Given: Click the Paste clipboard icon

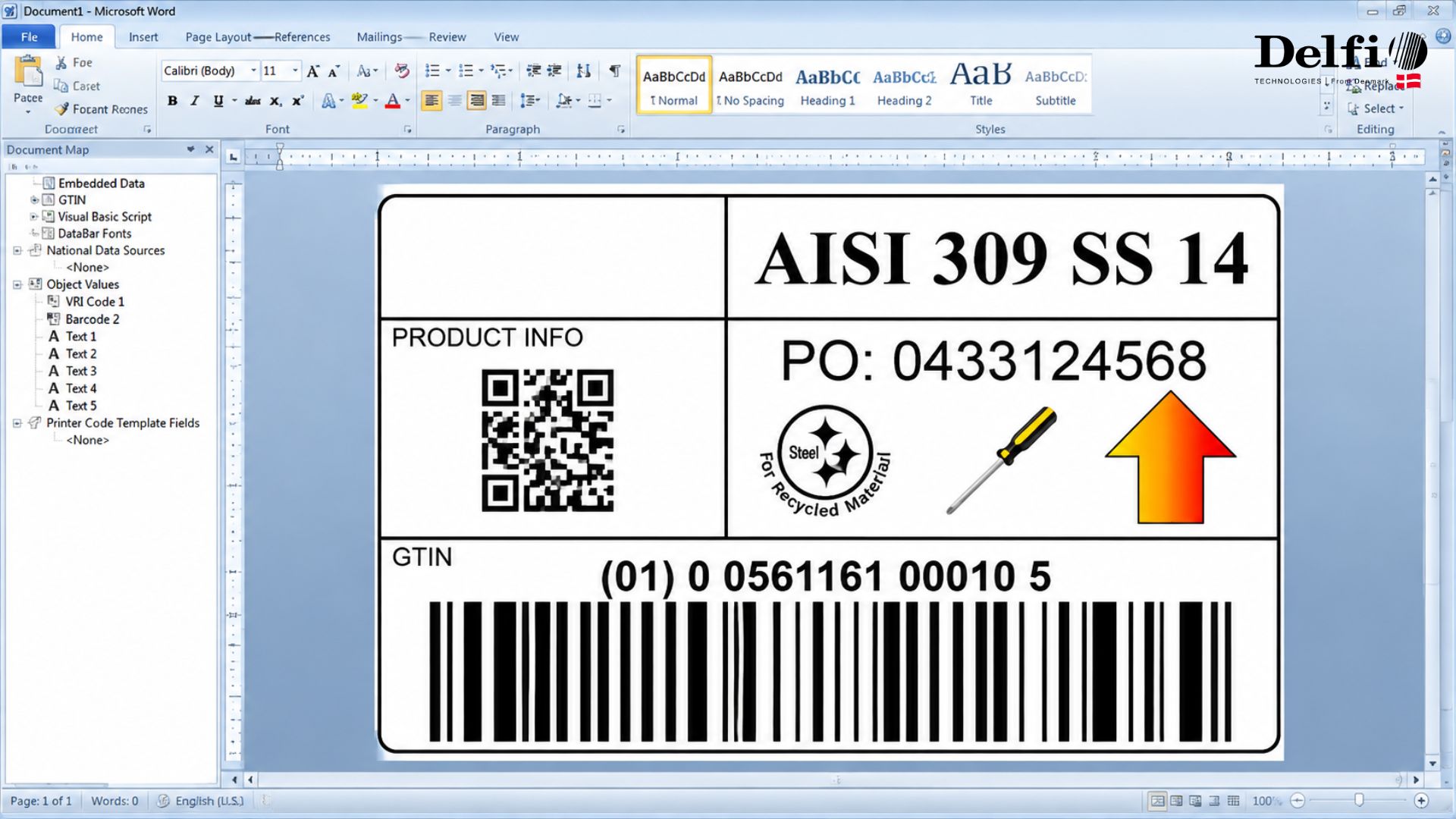Looking at the screenshot, I should 28,72.
